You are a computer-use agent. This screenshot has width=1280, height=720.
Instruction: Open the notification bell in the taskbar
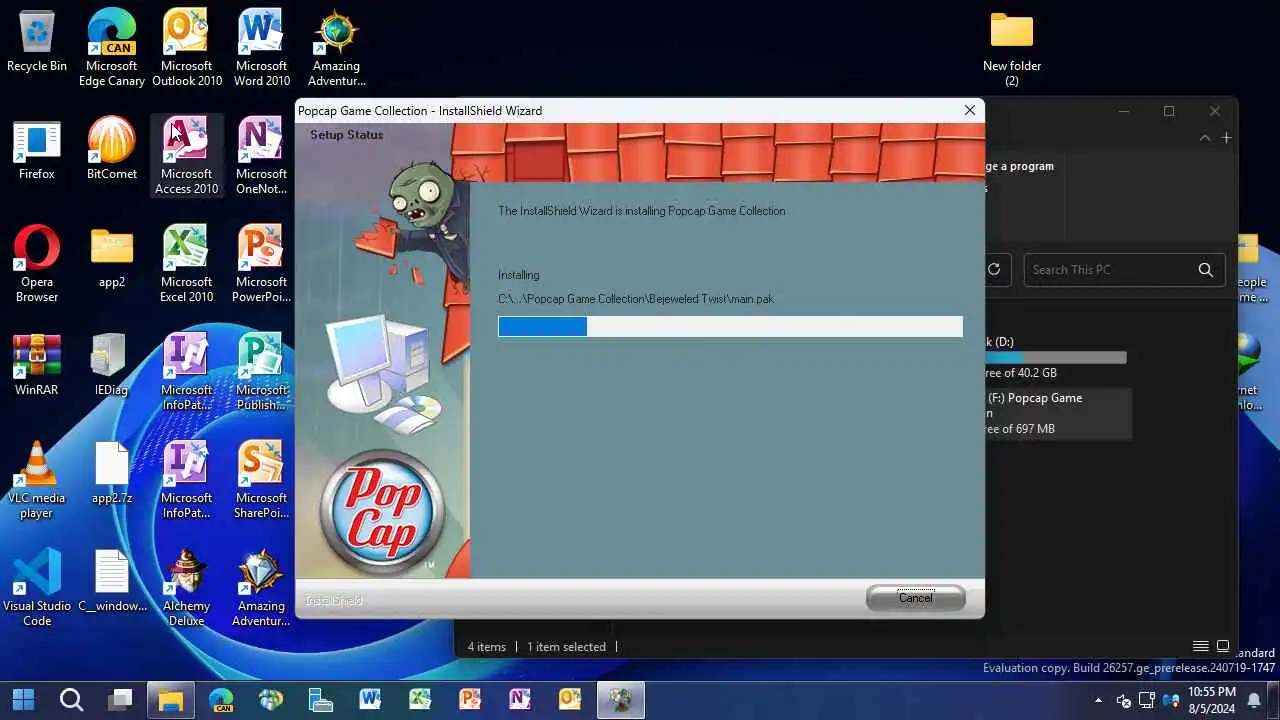click(1254, 700)
